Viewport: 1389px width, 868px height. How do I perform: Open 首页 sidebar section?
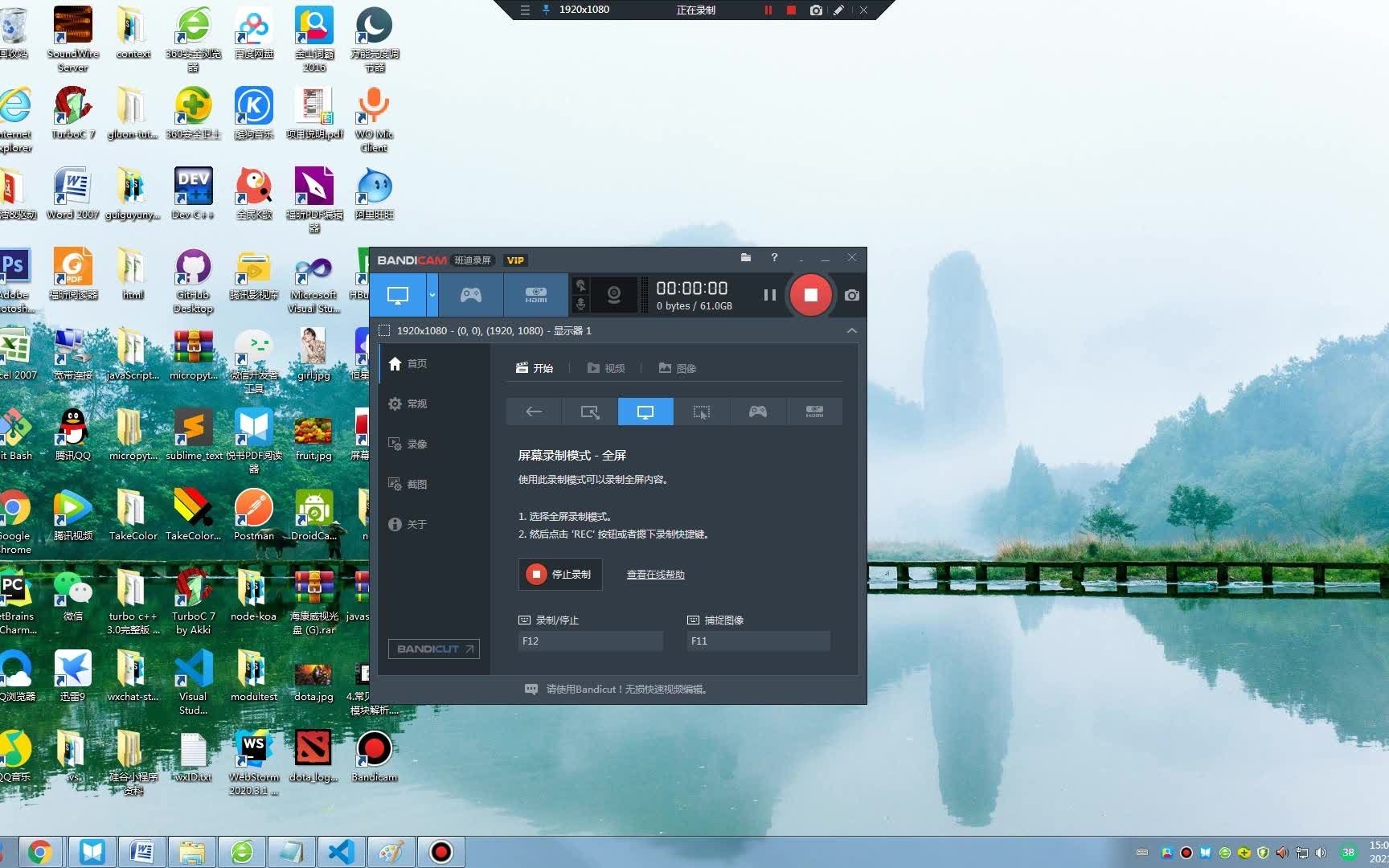(x=434, y=363)
